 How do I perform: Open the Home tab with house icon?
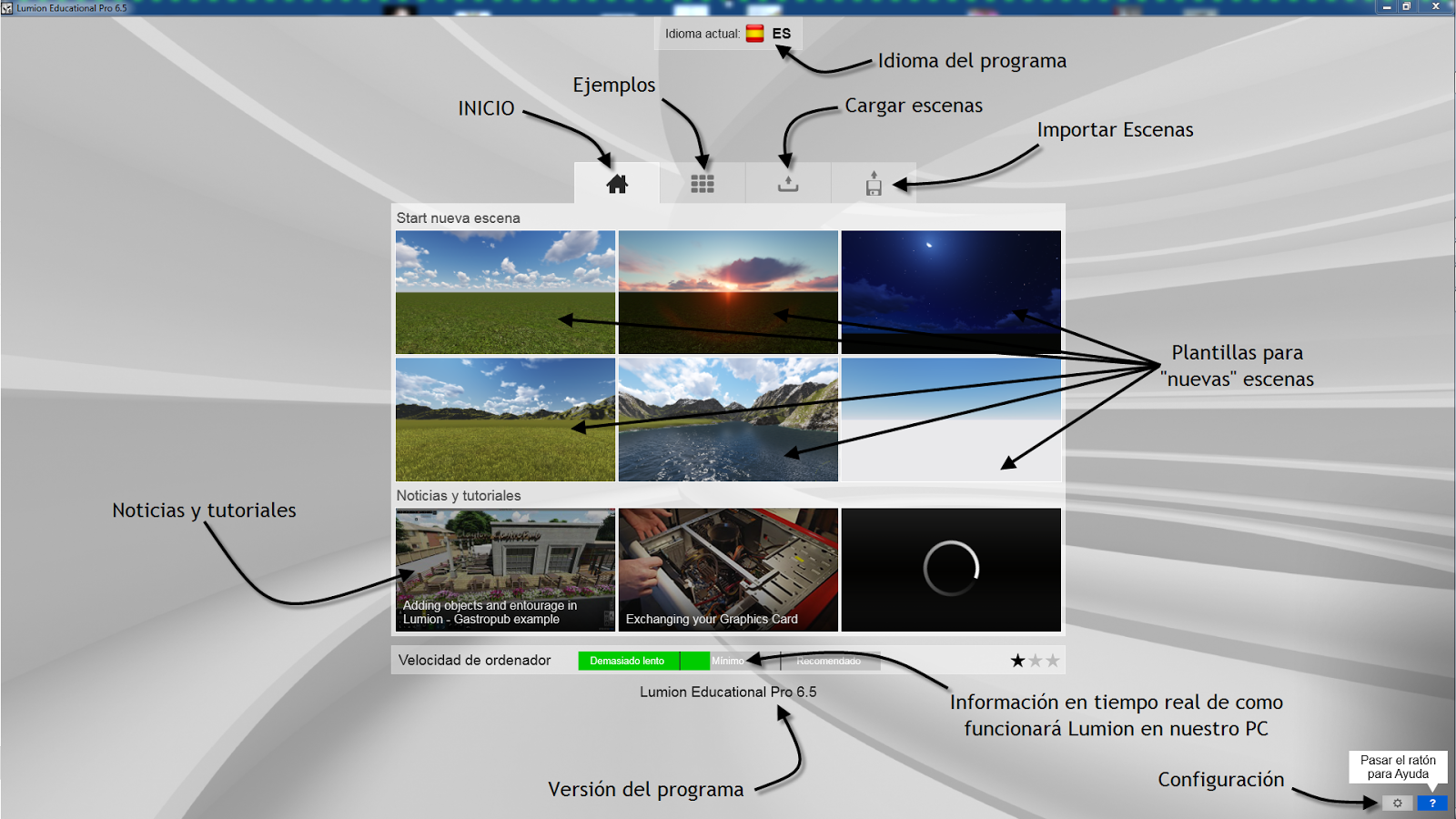(x=617, y=183)
